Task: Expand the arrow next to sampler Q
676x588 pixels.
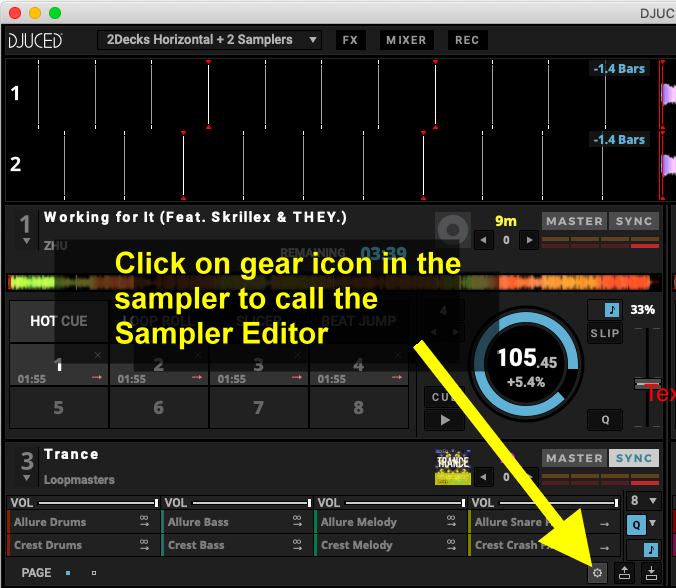Action: pyautogui.click(x=653, y=523)
